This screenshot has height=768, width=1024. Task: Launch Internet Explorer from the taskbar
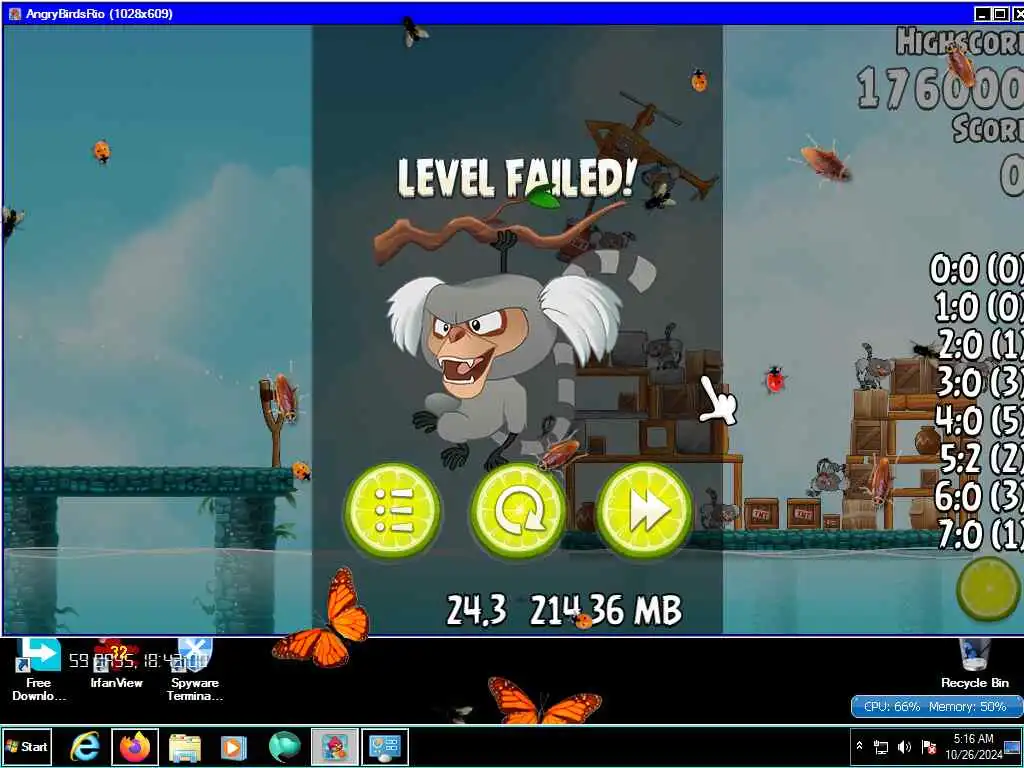85,747
